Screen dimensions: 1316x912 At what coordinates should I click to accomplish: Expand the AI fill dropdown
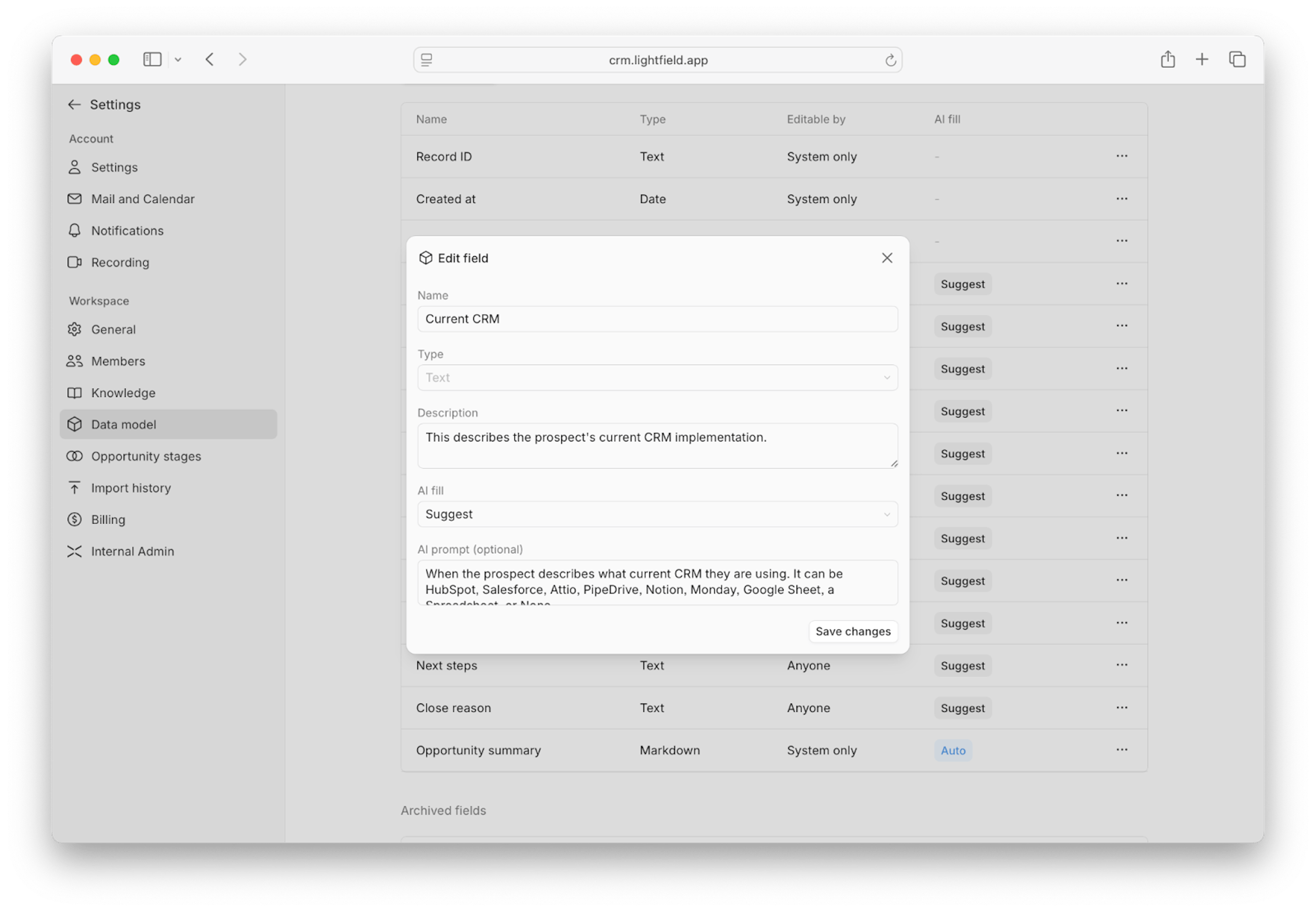[x=657, y=514]
